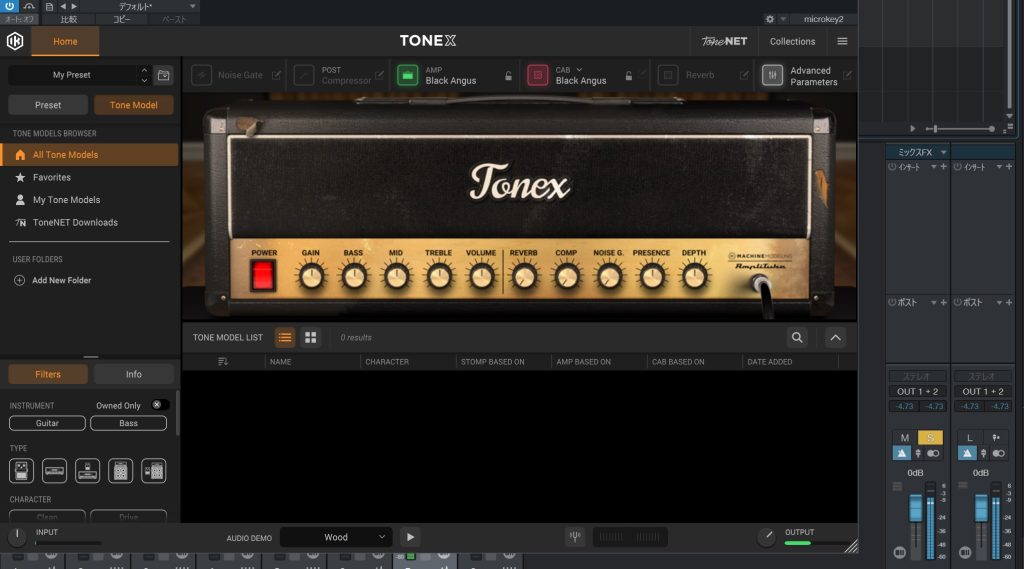Switch tone model list to grid view
Viewport: 1024px width, 569px height.
(x=311, y=338)
